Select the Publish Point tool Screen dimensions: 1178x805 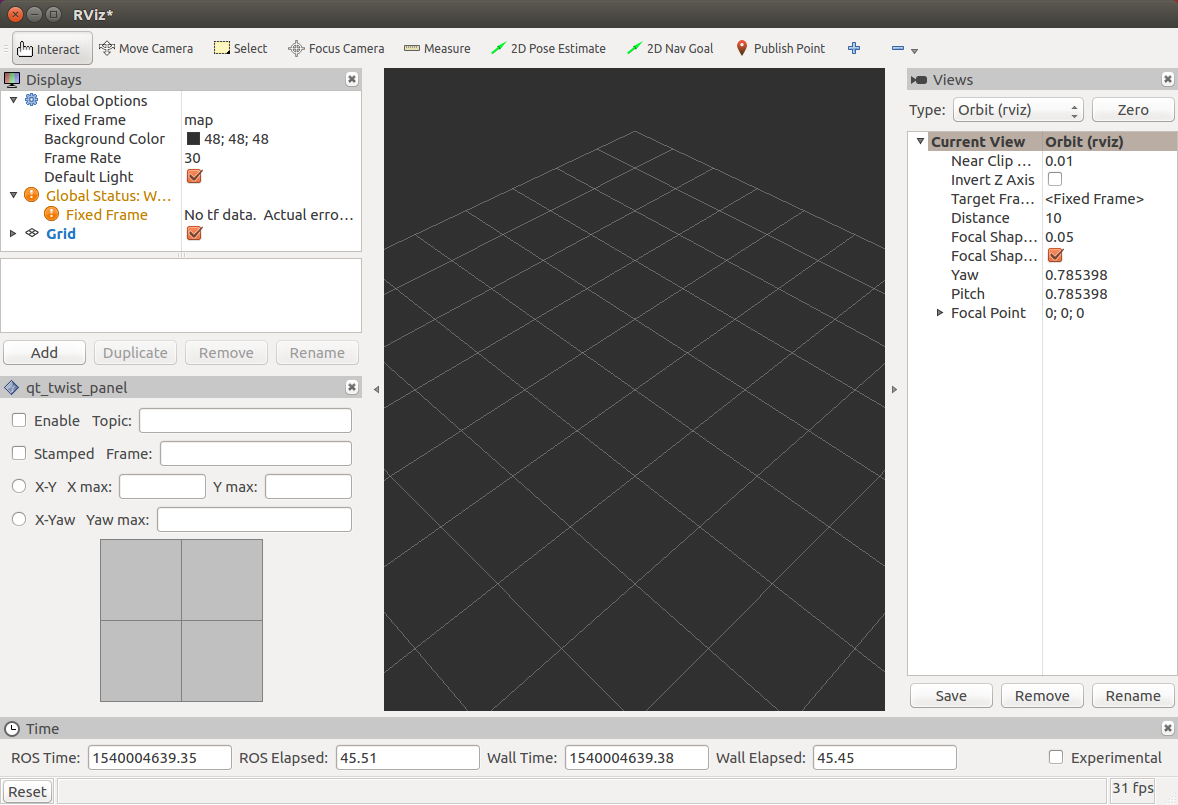(x=780, y=47)
